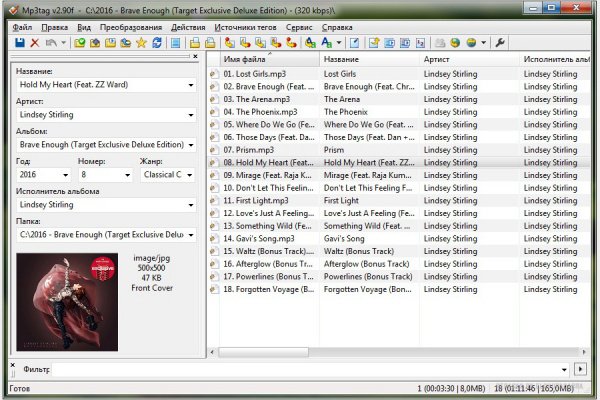The image size is (600, 400).
Task: Click the Save tag floppy disk icon
Action: (x=20, y=42)
